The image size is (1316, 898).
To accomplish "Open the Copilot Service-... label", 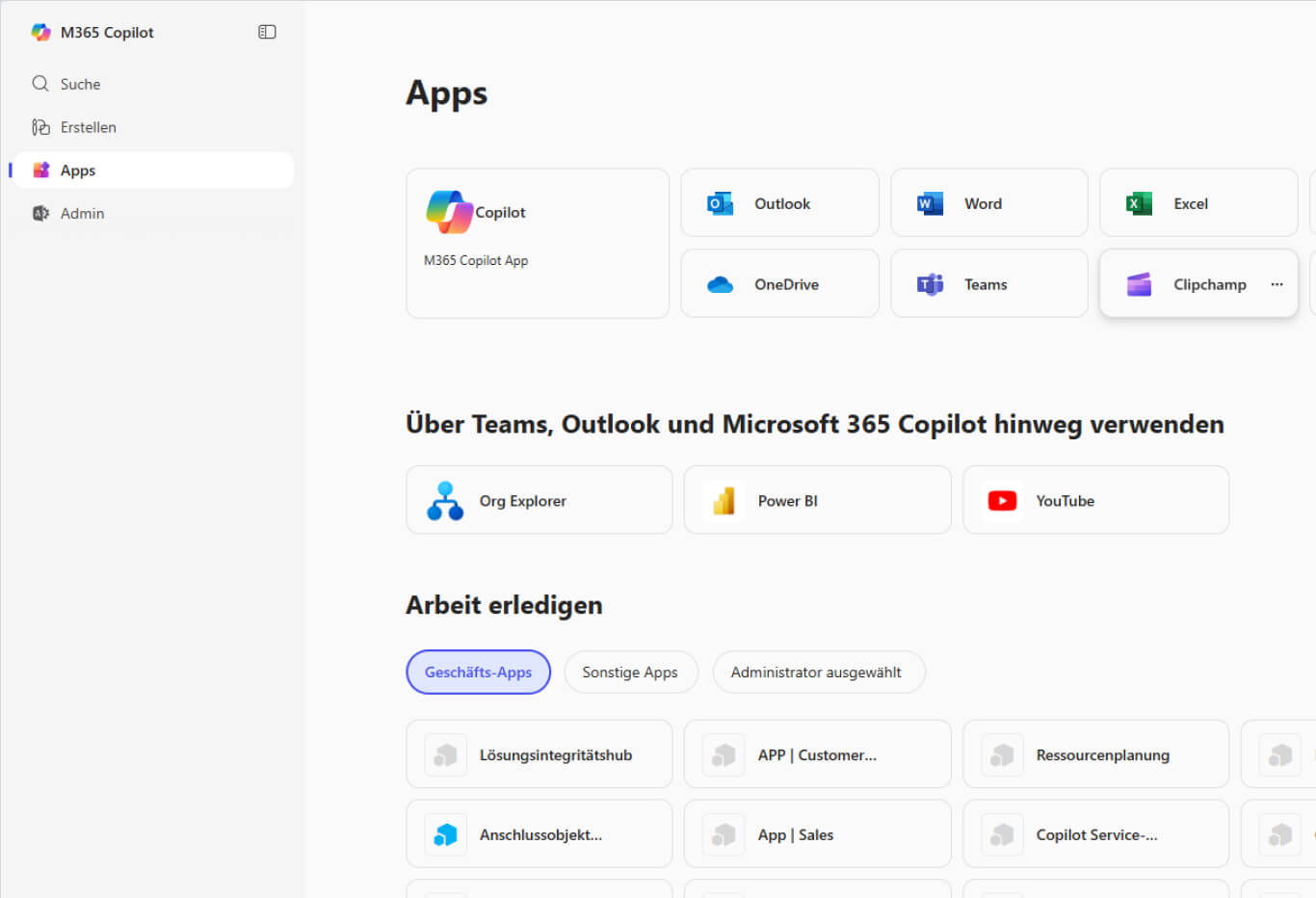I will tap(1097, 835).
